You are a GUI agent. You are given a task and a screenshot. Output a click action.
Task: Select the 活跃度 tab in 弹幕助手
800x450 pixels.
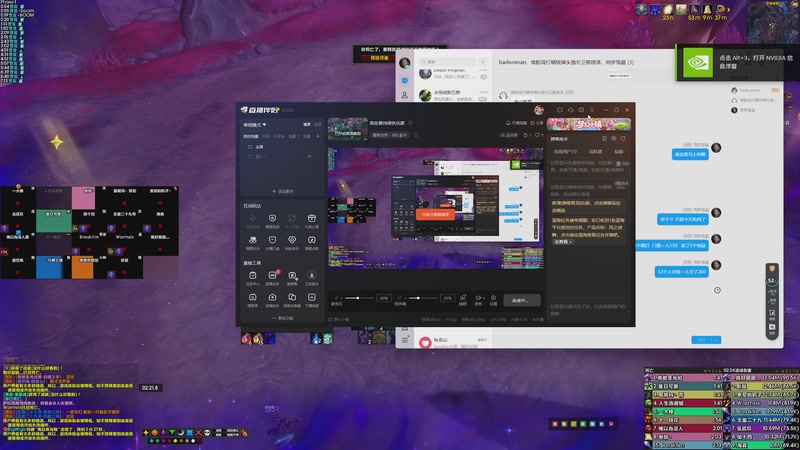pos(595,152)
